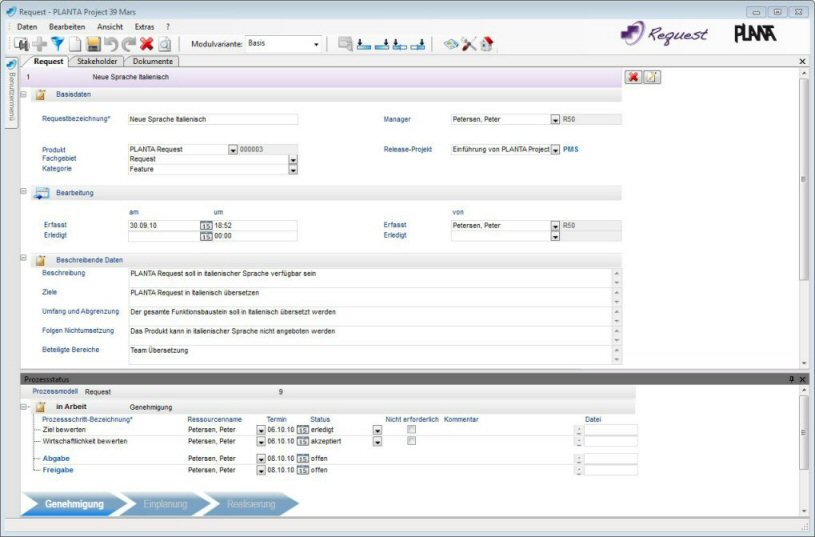Image resolution: width=815 pixels, height=537 pixels.
Task: Click the Beschreibung text area
Action: (370, 278)
